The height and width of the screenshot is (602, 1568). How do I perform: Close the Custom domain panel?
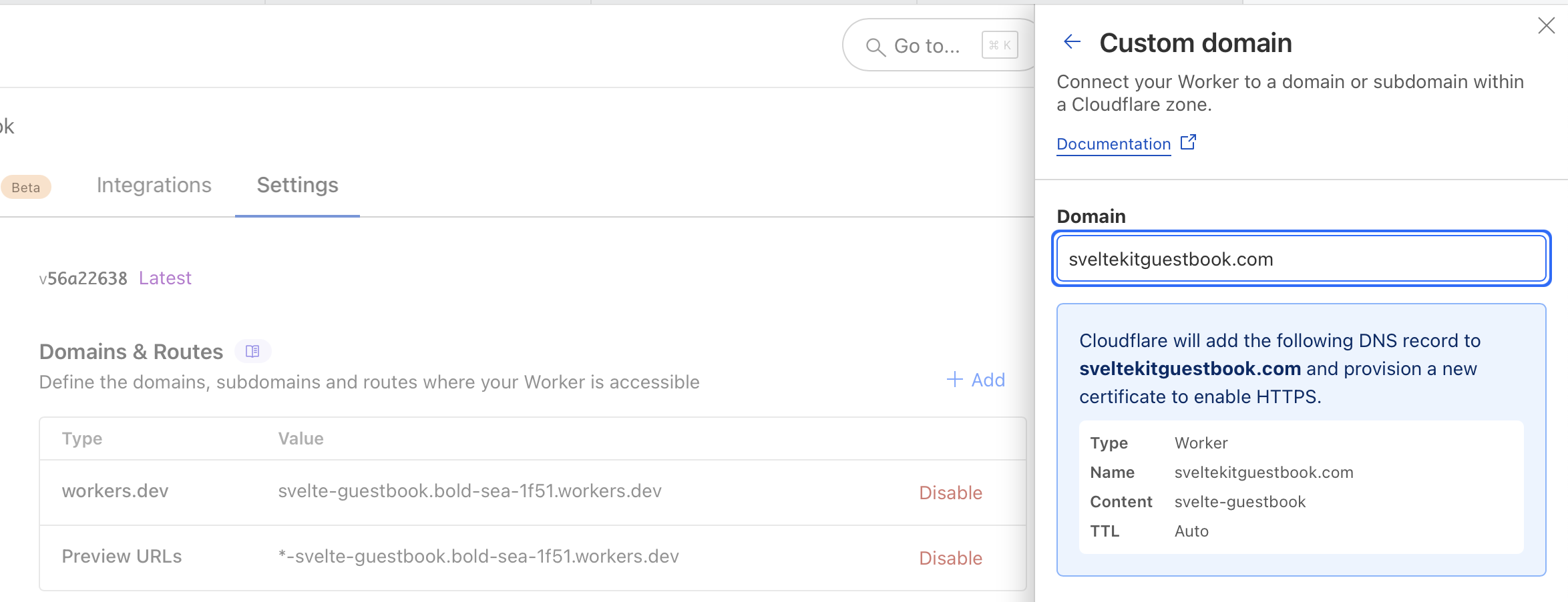pos(1546,25)
